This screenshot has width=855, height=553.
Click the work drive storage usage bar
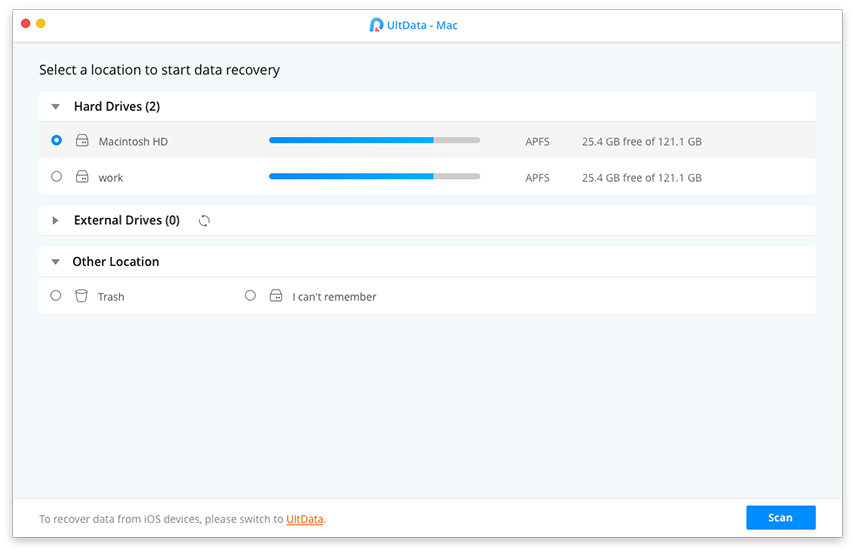point(374,177)
